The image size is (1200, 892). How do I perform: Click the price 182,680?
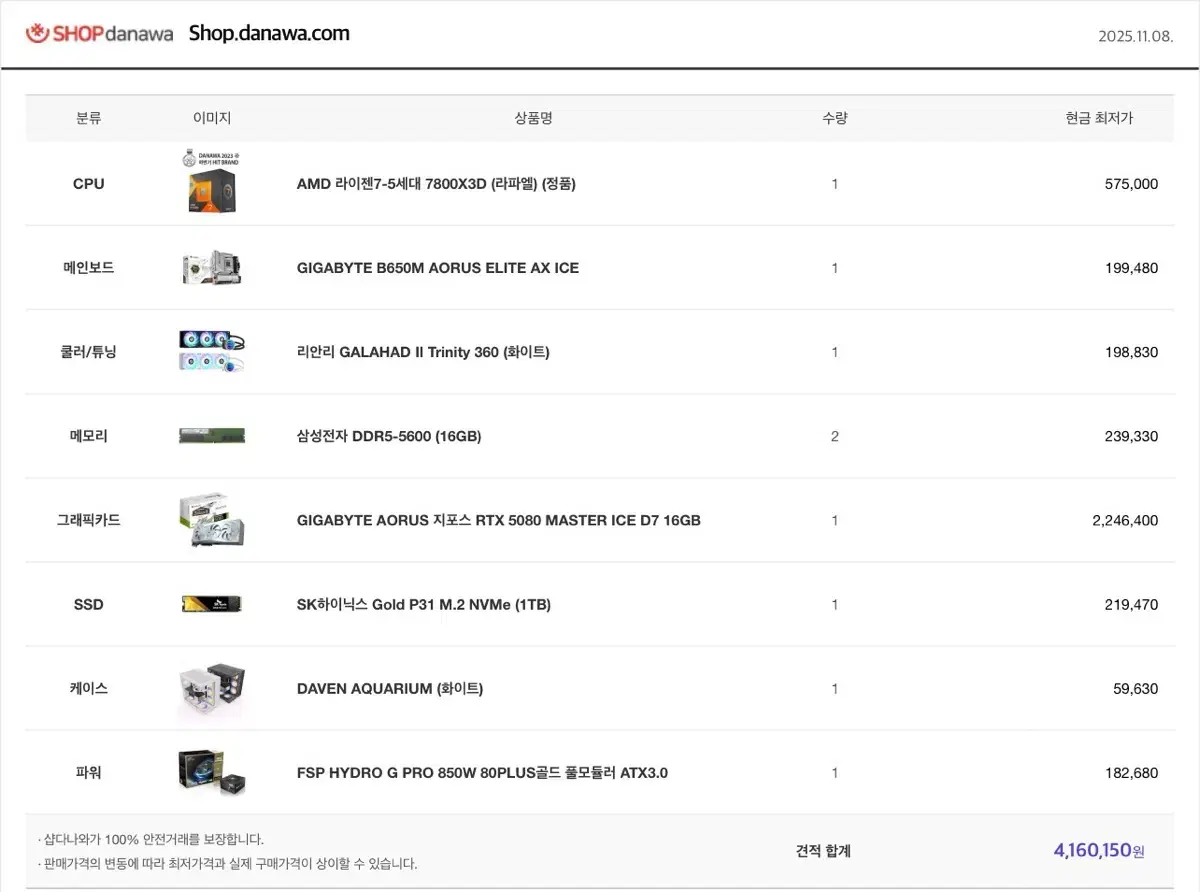click(1130, 772)
